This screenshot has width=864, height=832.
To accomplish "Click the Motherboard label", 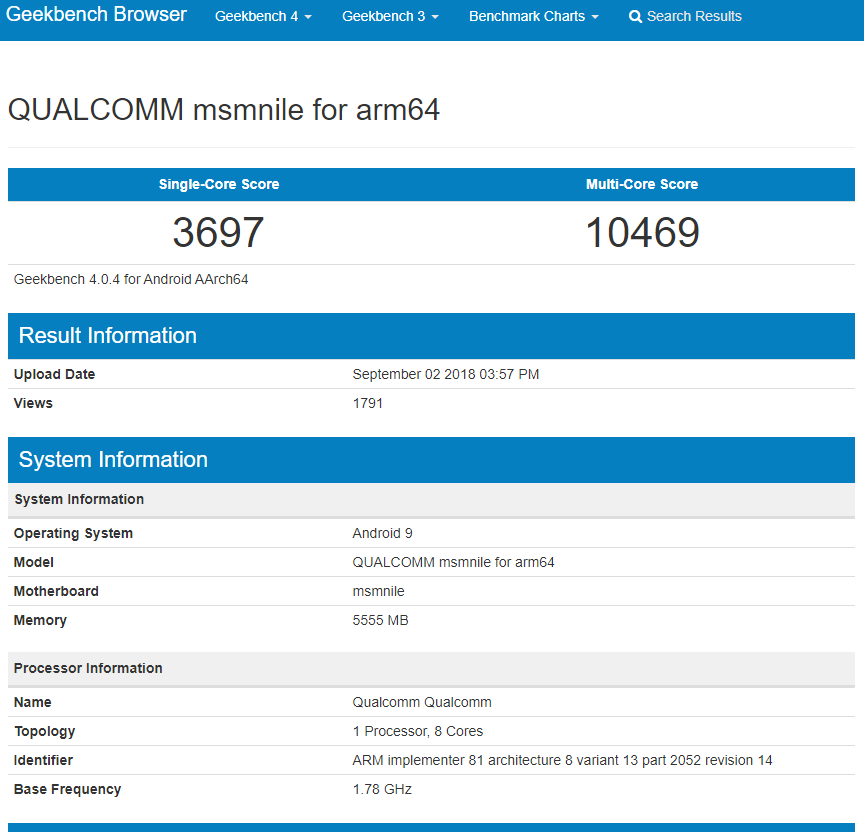I will coord(56,591).
